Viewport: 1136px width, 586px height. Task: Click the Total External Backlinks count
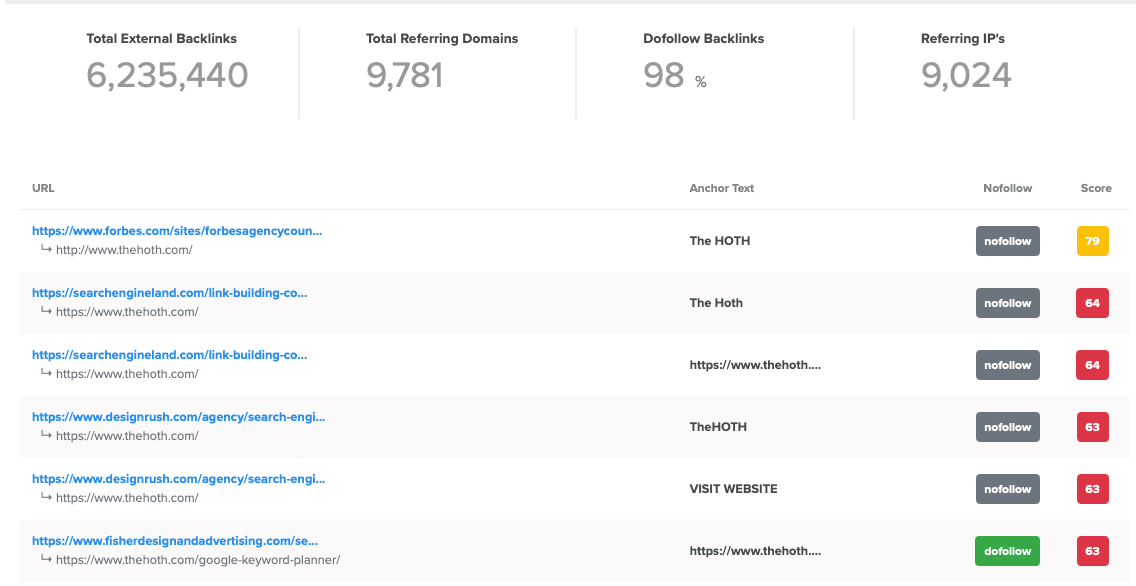point(167,75)
